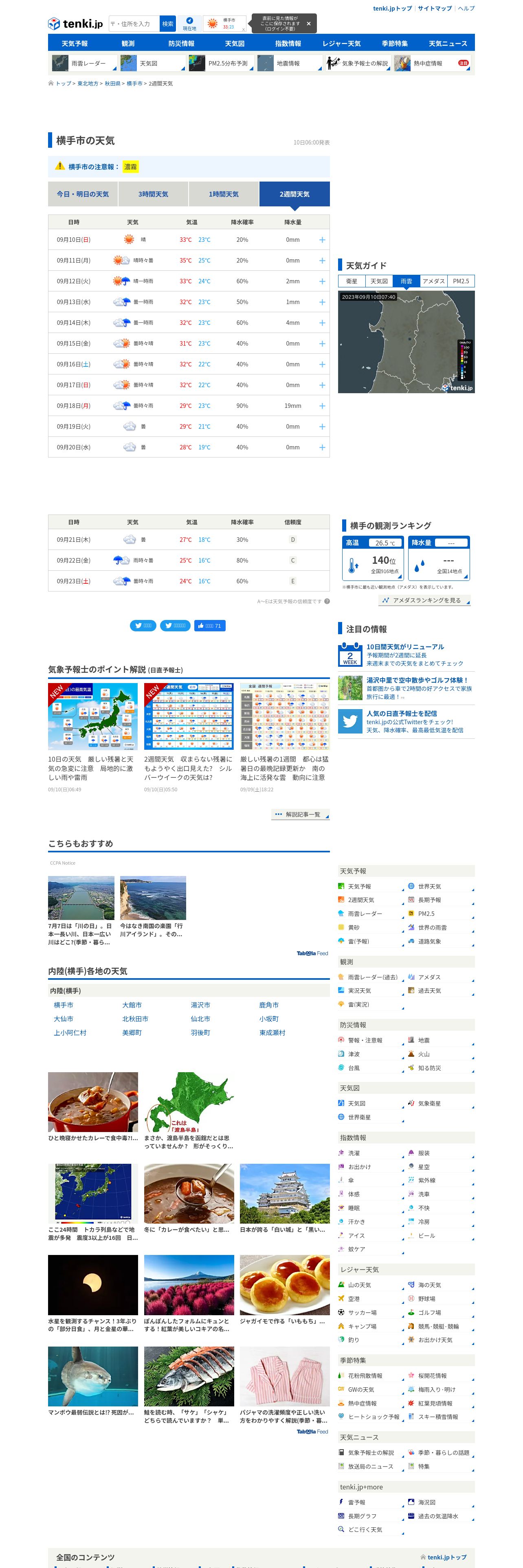Image resolution: width=523 pixels, height=1568 pixels.
Task: Switch to the 3時間天気 tab
Action: coord(153,194)
